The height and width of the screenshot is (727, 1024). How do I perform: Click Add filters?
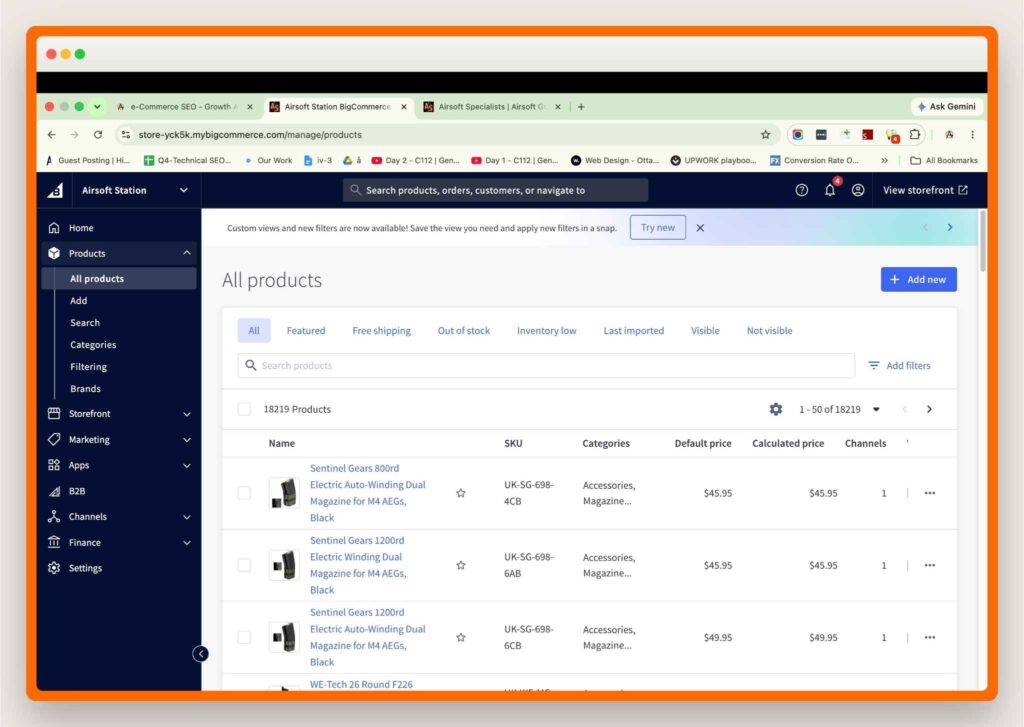[x=899, y=365]
